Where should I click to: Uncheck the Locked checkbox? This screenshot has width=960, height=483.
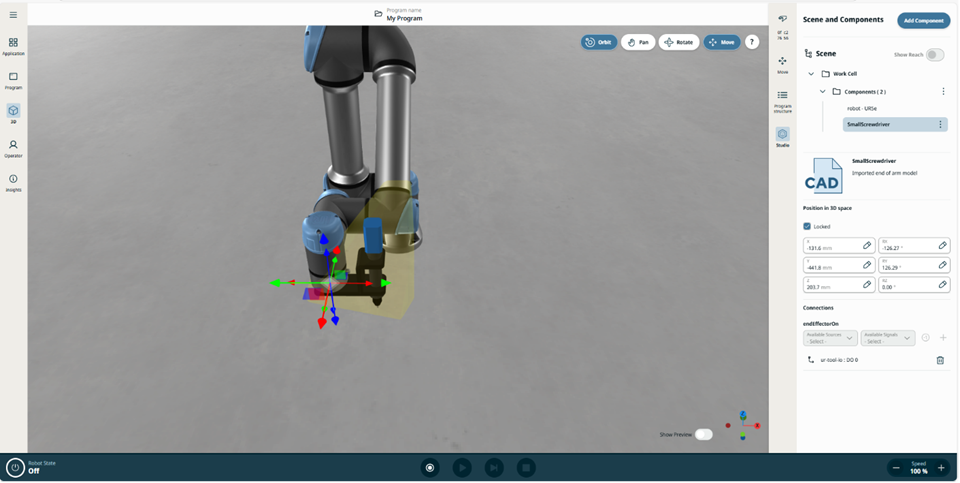click(x=808, y=226)
